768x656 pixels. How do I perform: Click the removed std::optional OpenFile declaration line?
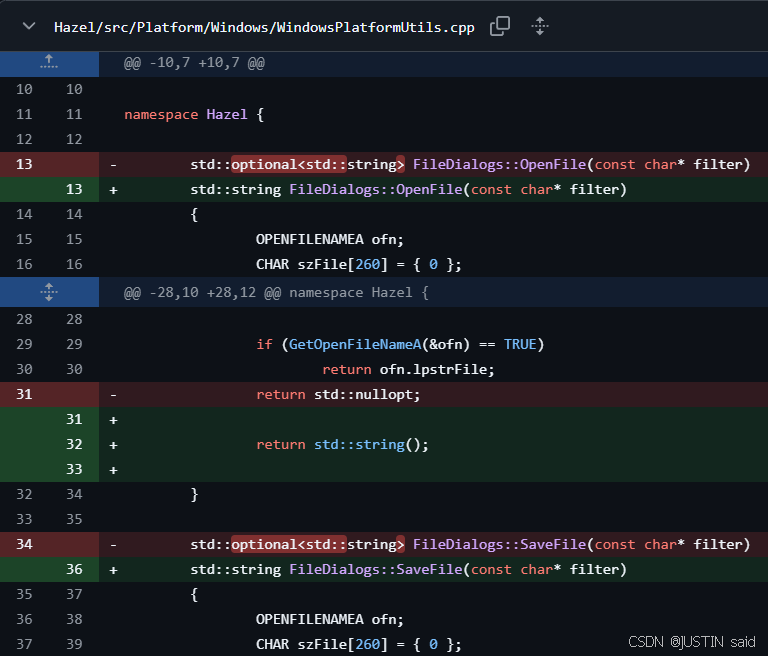coord(470,164)
